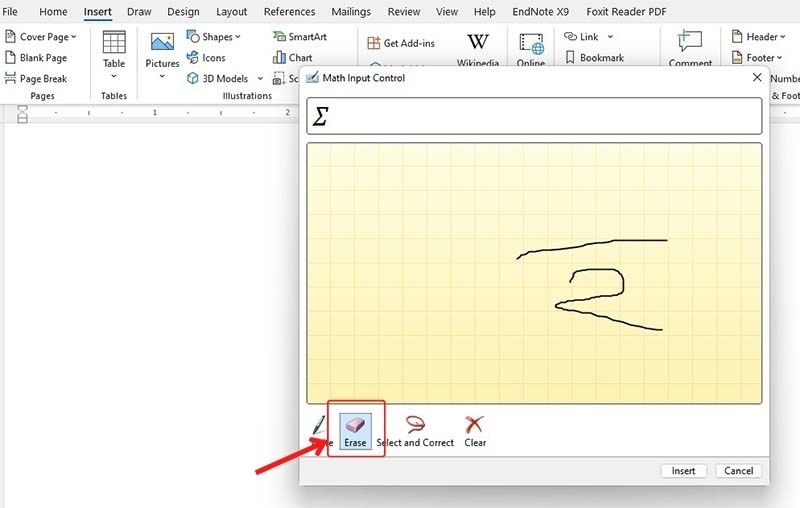The height and width of the screenshot is (508, 800).
Task: Open the Shapes dropdown
Action: click(213, 37)
